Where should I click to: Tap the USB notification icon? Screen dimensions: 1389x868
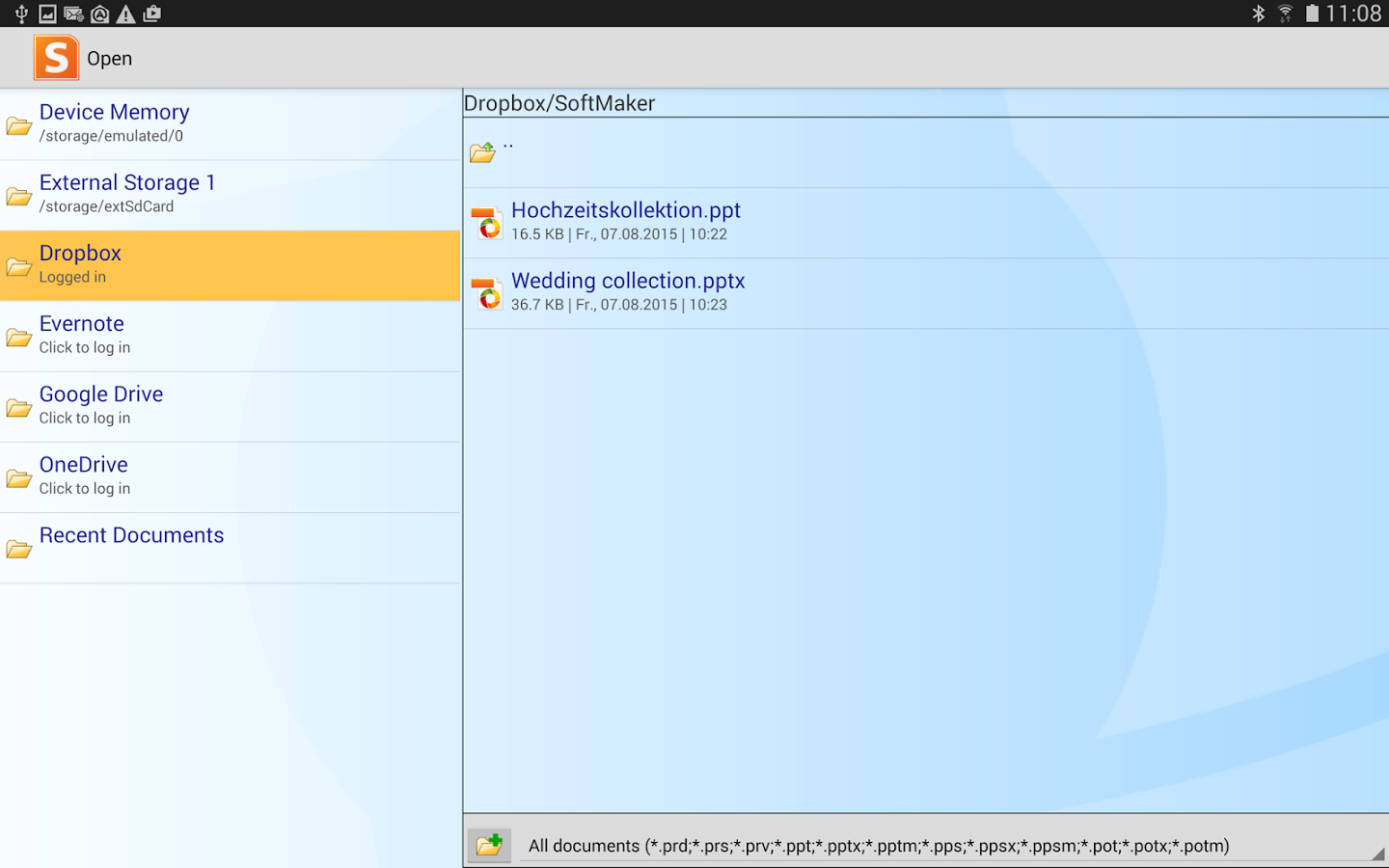pos(21,14)
